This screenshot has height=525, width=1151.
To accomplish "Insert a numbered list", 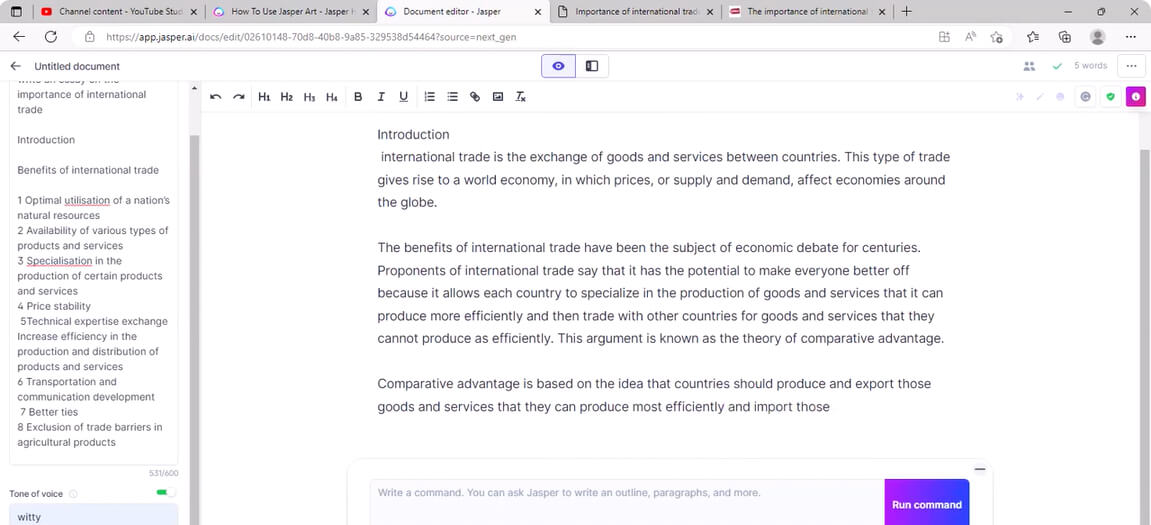I will (x=430, y=97).
